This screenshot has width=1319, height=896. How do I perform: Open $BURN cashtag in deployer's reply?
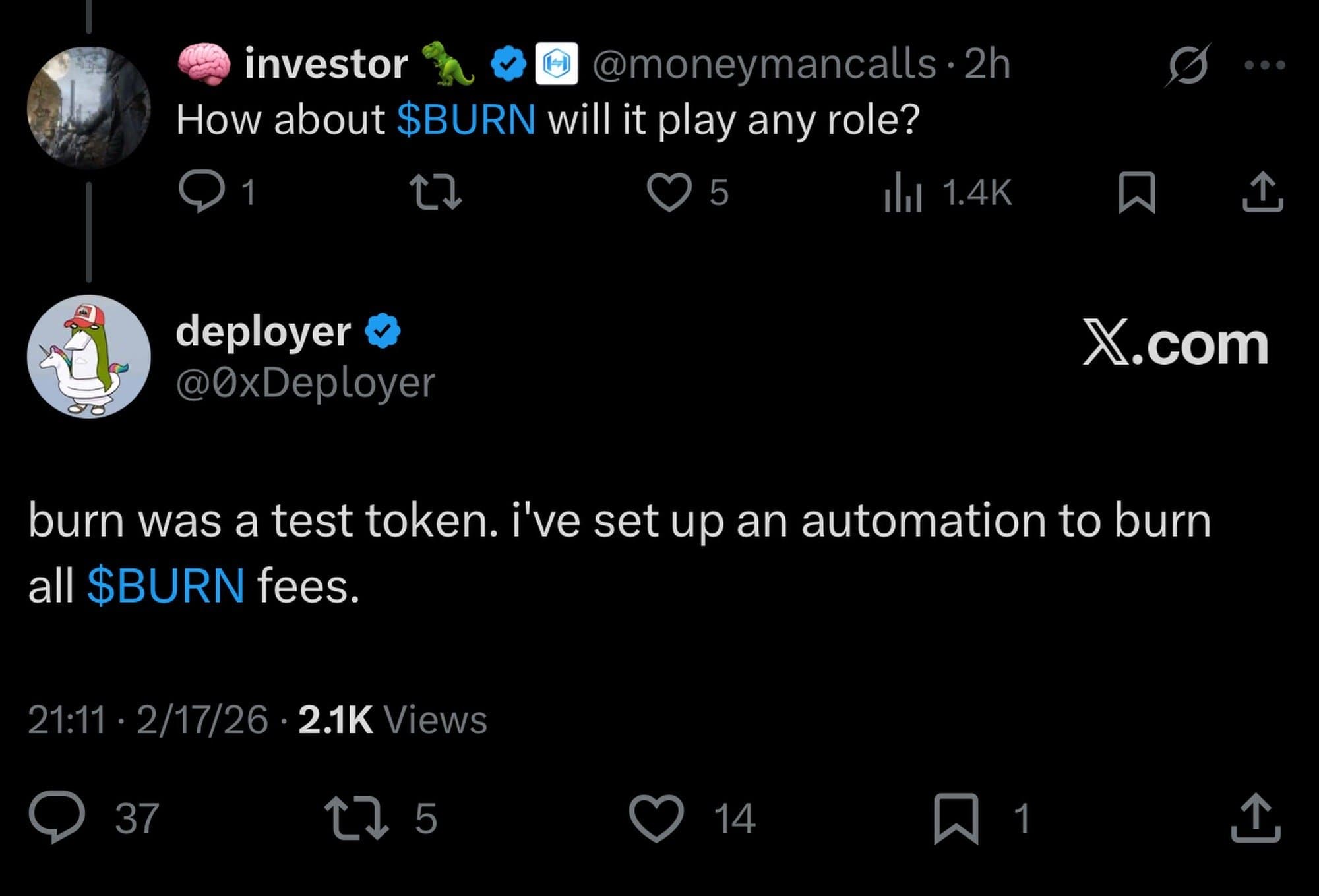(166, 585)
